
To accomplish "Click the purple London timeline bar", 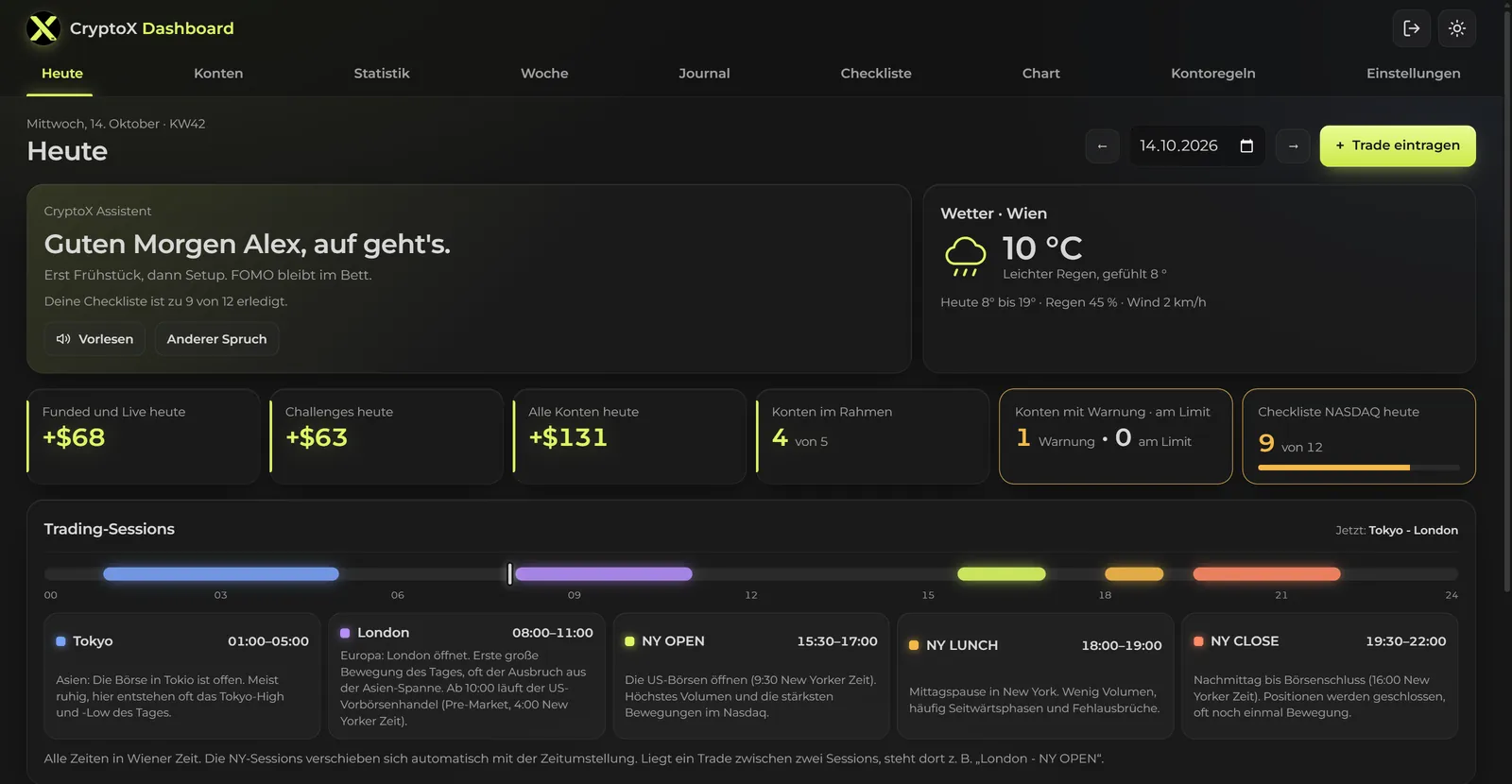I will point(604,573).
